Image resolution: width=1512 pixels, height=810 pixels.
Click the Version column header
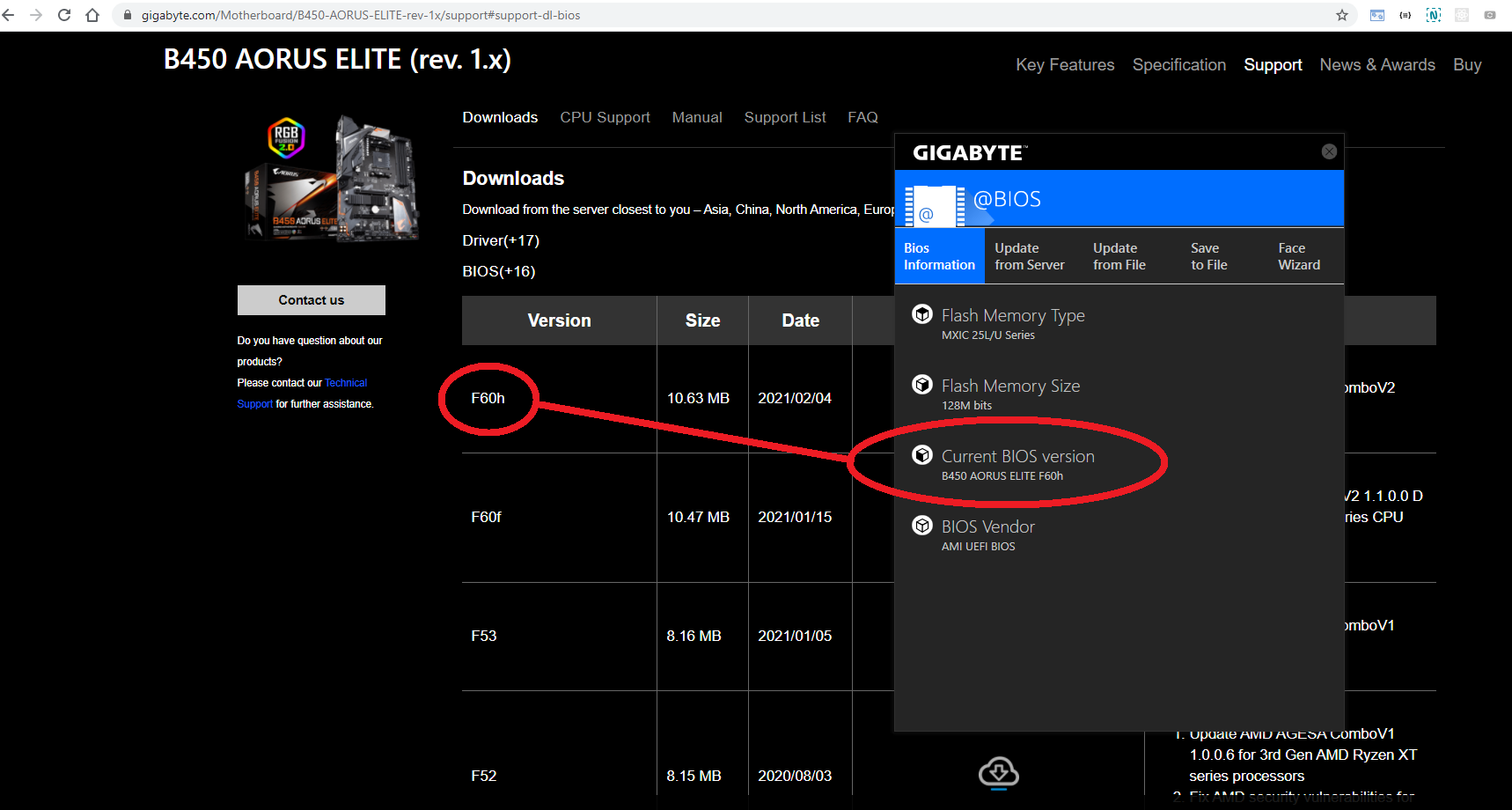(560, 320)
